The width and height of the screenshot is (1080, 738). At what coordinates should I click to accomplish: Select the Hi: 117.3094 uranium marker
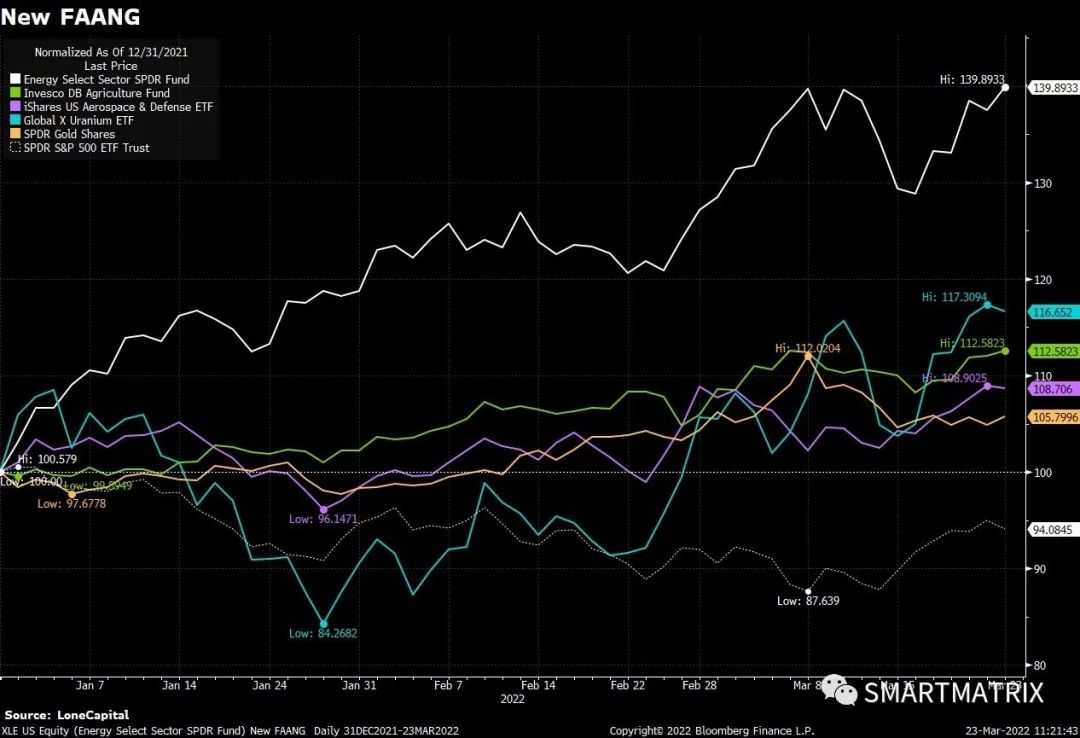tap(988, 305)
